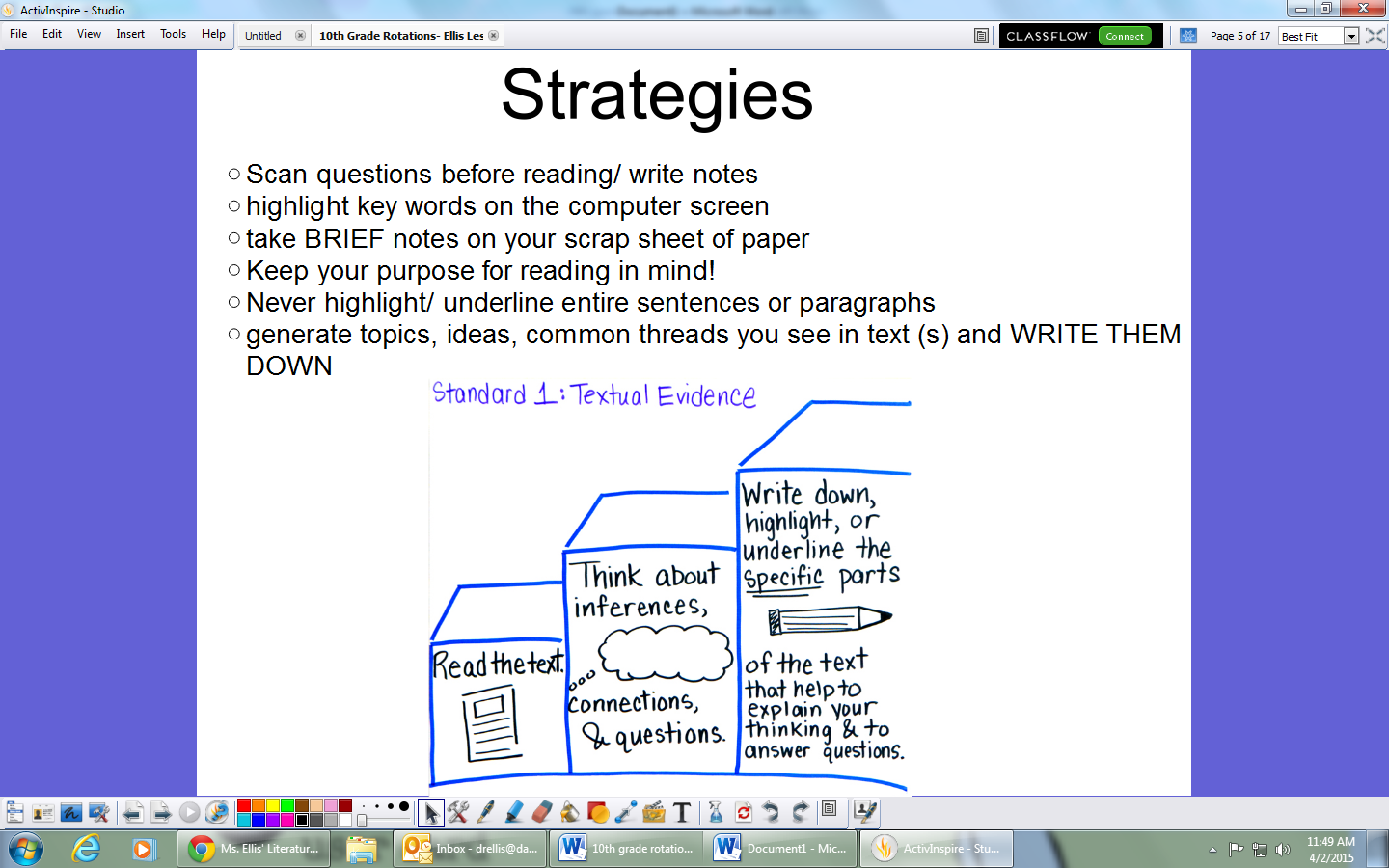Choose the Eraser tool
1389x868 pixels.
542,812
